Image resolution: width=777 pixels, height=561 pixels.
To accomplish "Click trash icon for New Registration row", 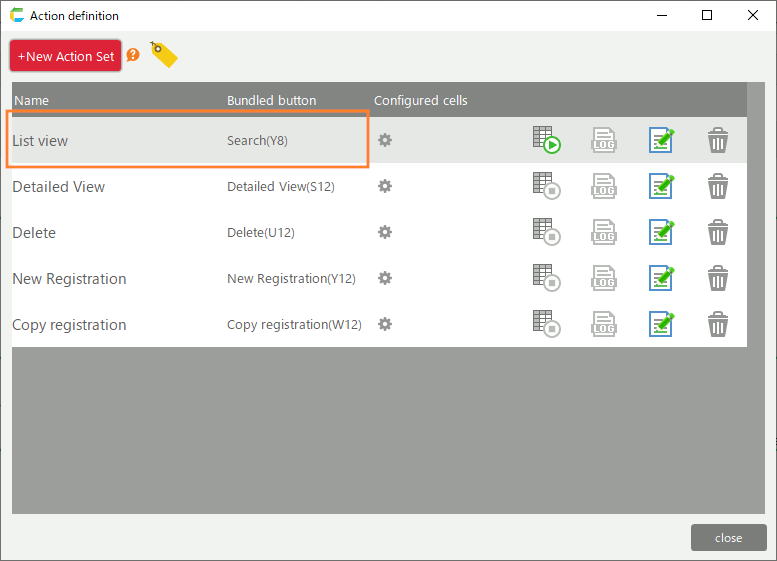I will 718,278.
